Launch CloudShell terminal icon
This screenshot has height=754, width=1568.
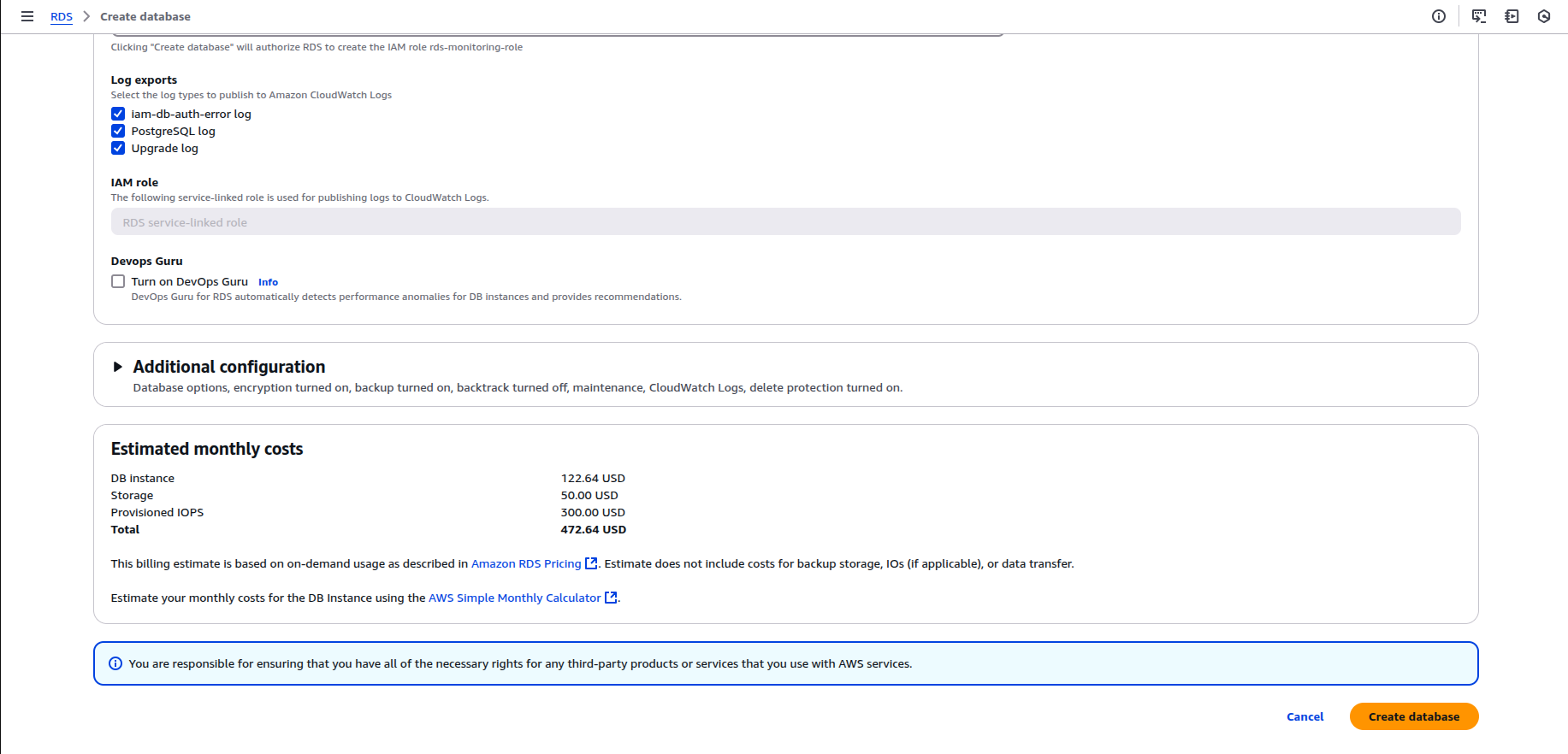coord(1478,16)
